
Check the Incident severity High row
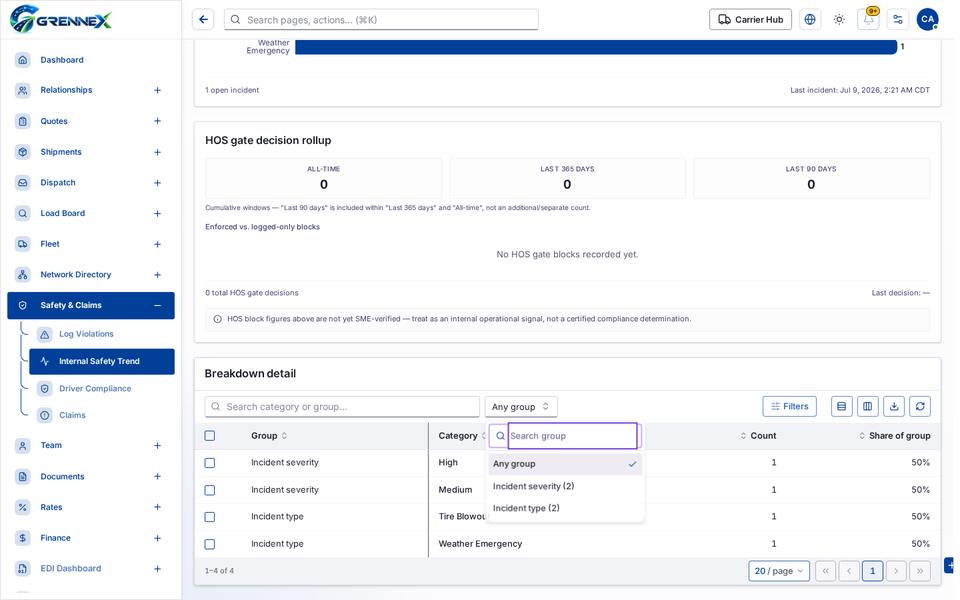(x=210, y=463)
